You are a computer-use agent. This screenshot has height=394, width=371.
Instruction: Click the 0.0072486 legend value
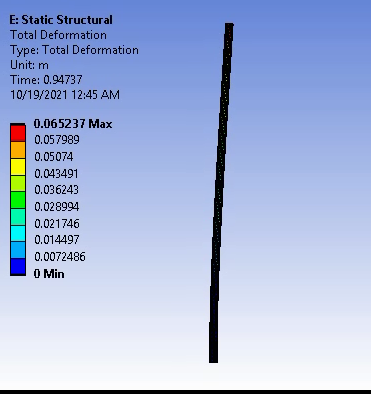point(60,257)
